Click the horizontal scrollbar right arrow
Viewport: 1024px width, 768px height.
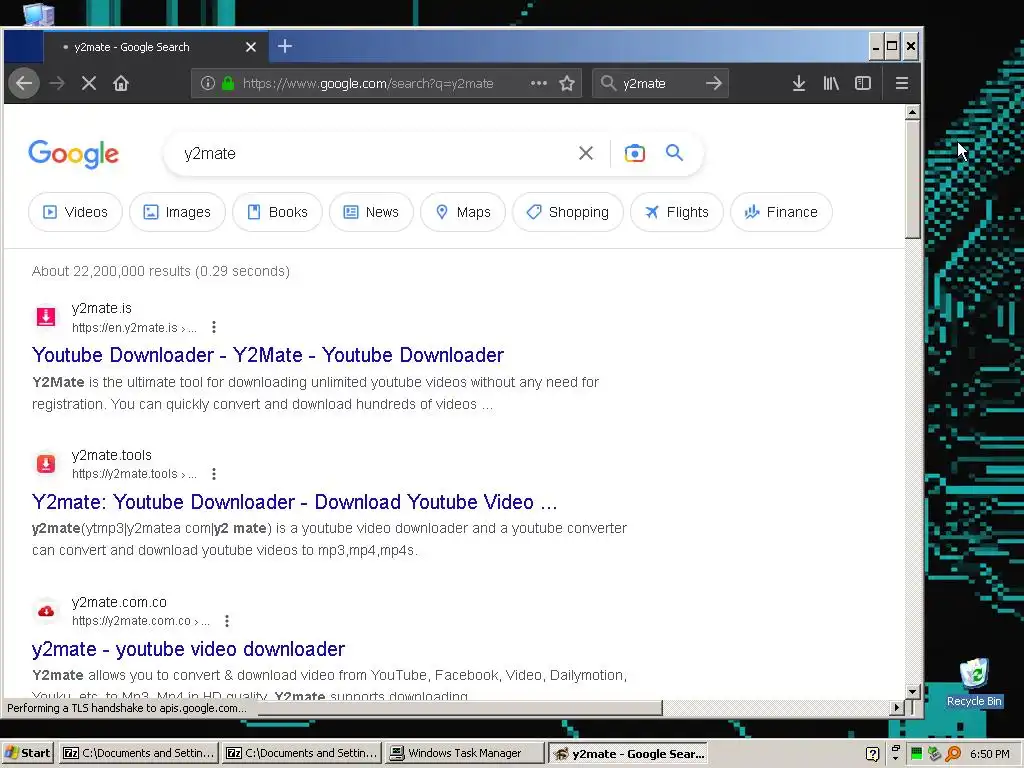point(897,707)
